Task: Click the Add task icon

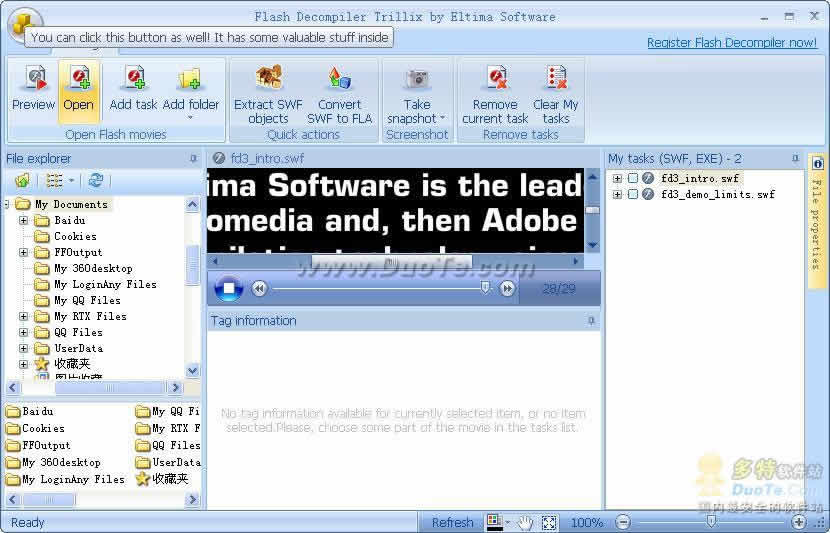Action: click(x=134, y=78)
